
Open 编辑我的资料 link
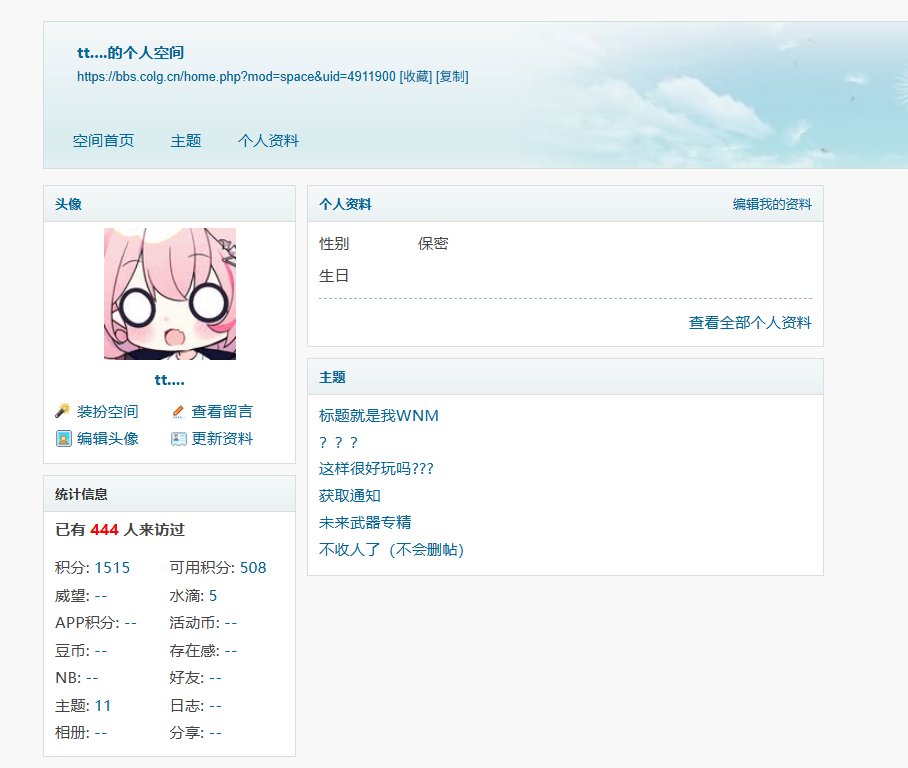[x=772, y=204]
